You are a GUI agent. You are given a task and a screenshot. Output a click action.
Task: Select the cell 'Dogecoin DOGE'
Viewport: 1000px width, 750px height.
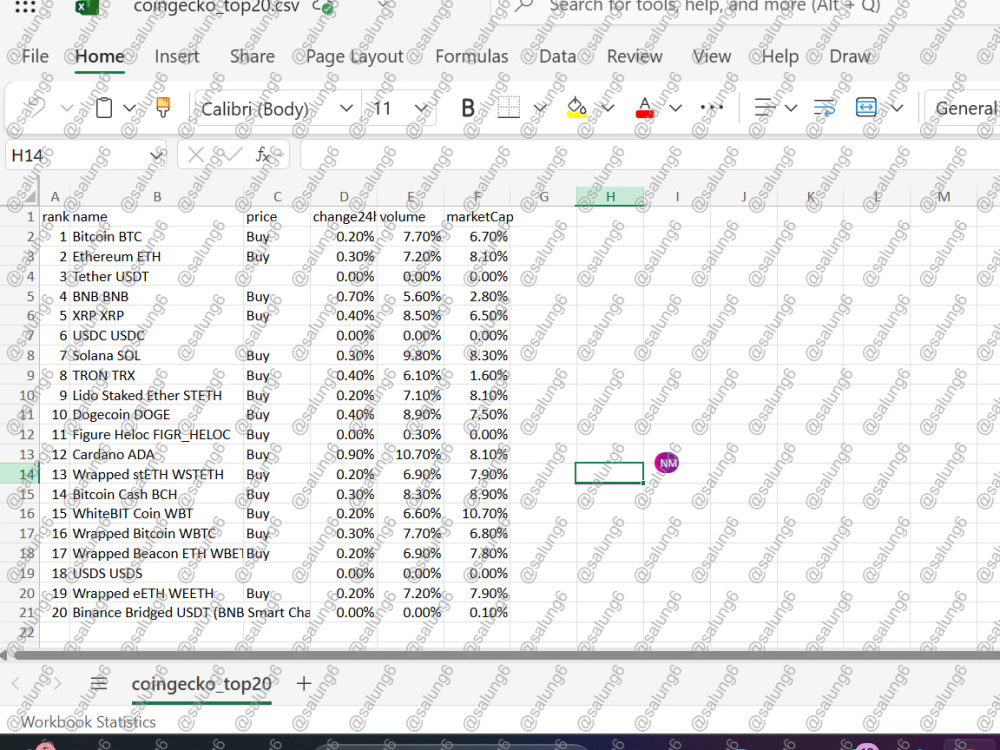click(157, 415)
